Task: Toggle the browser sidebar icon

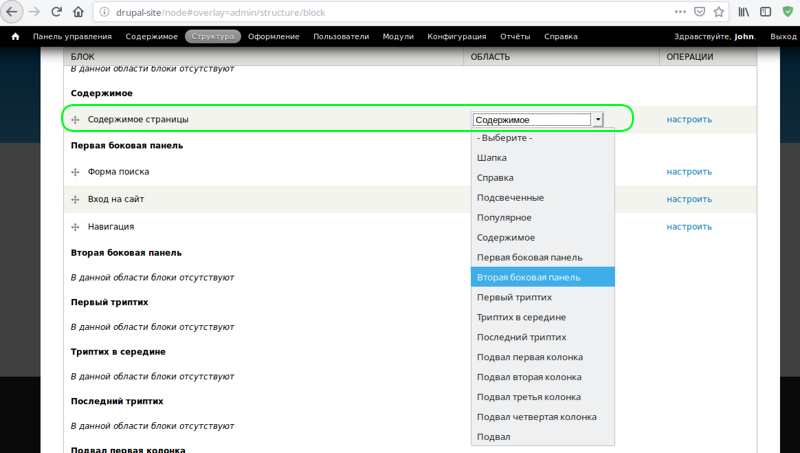Action: click(765, 12)
